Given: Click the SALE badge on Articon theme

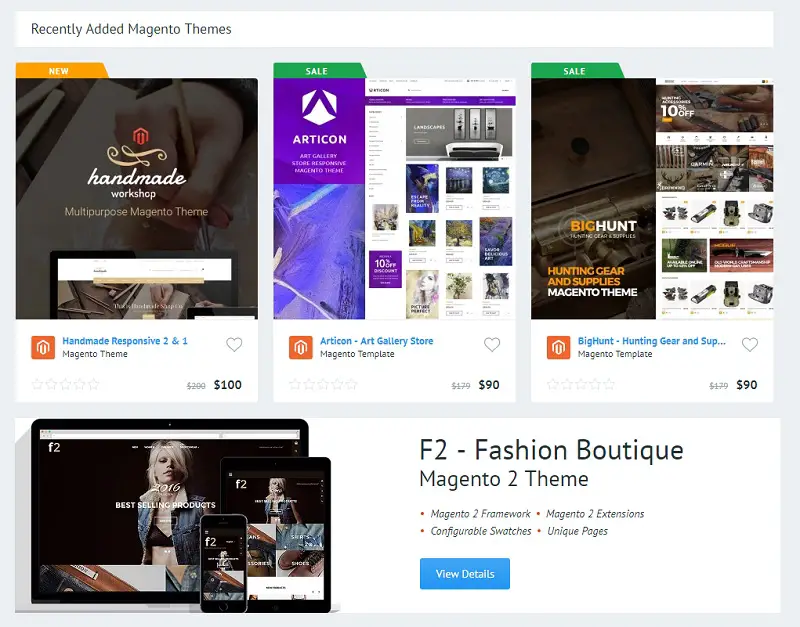Looking at the screenshot, I should coord(319,70).
